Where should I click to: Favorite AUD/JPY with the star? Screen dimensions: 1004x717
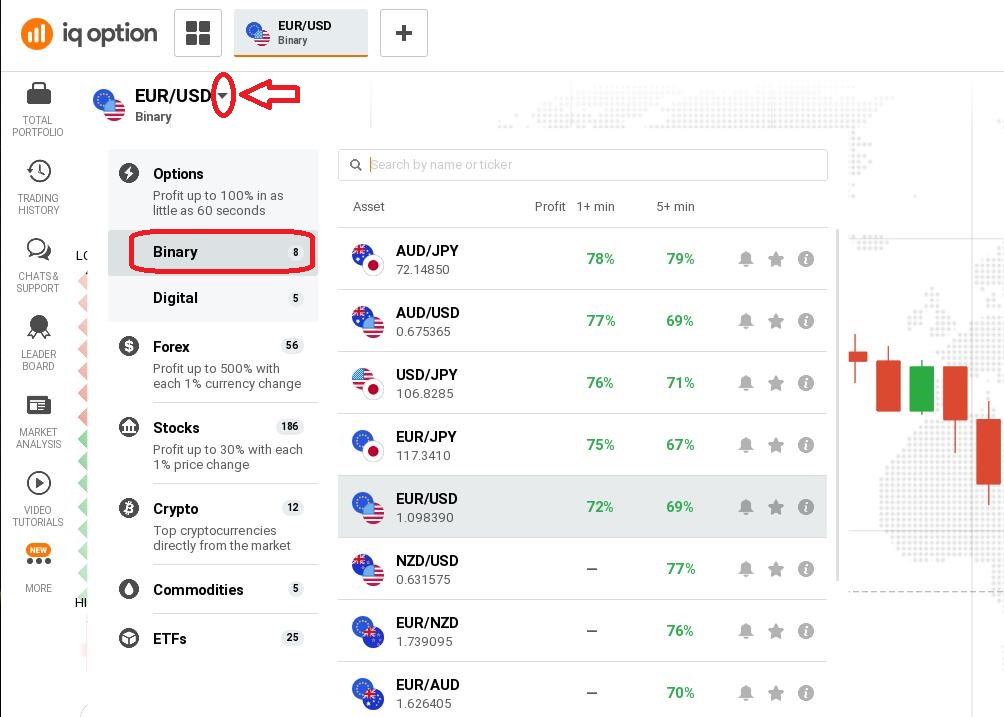click(776, 259)
